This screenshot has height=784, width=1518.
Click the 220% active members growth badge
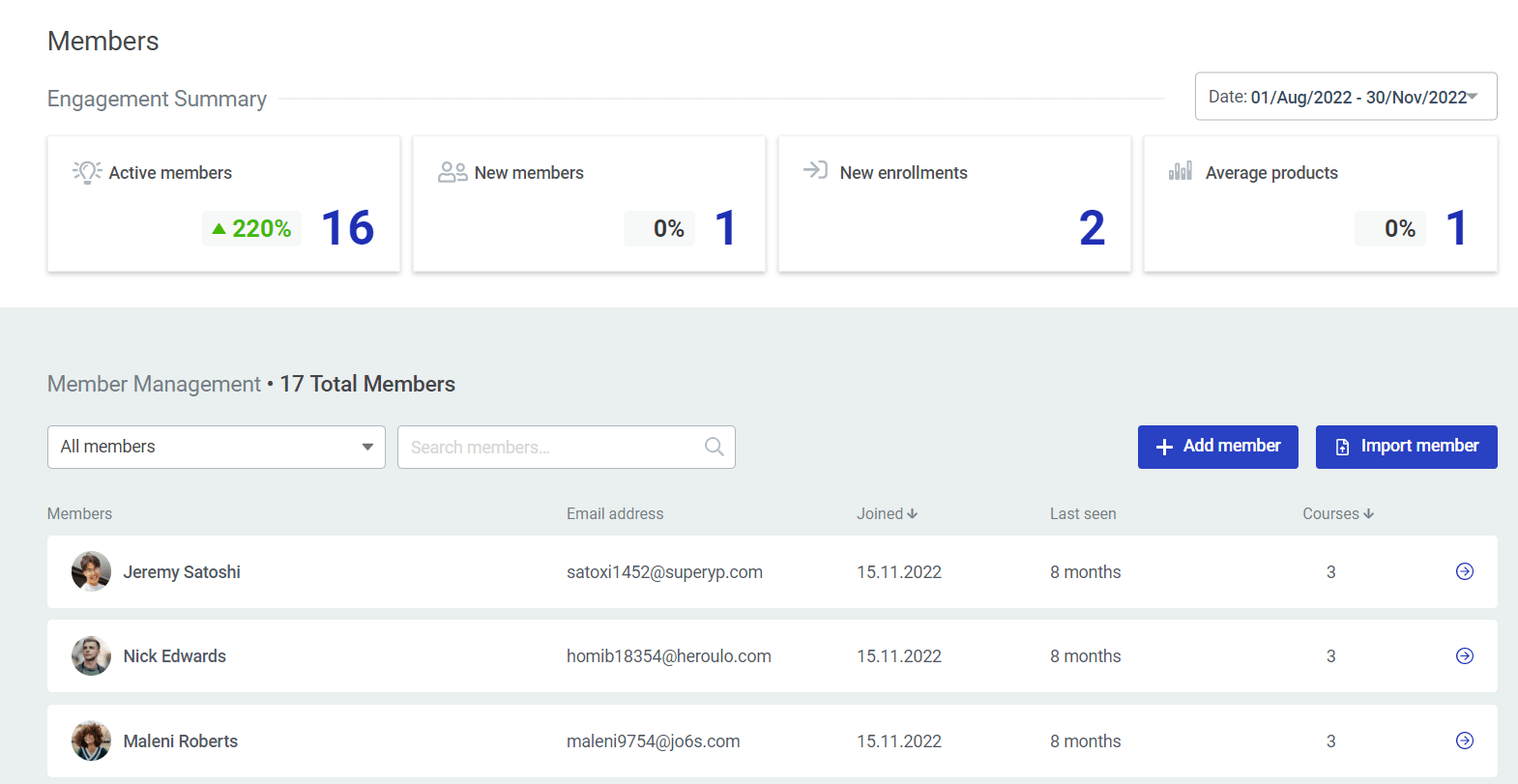click(x=251, y=229)
